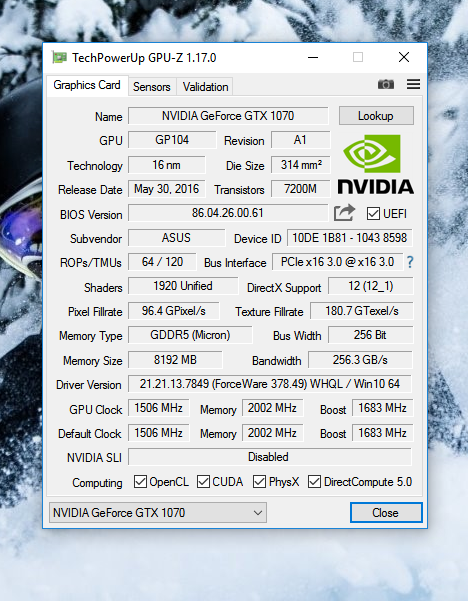Screen dimensions: 468x601
Task: Expand the NVIDIA GeForce GTX 1070 dropdown
Action: (x=158, y=512)
